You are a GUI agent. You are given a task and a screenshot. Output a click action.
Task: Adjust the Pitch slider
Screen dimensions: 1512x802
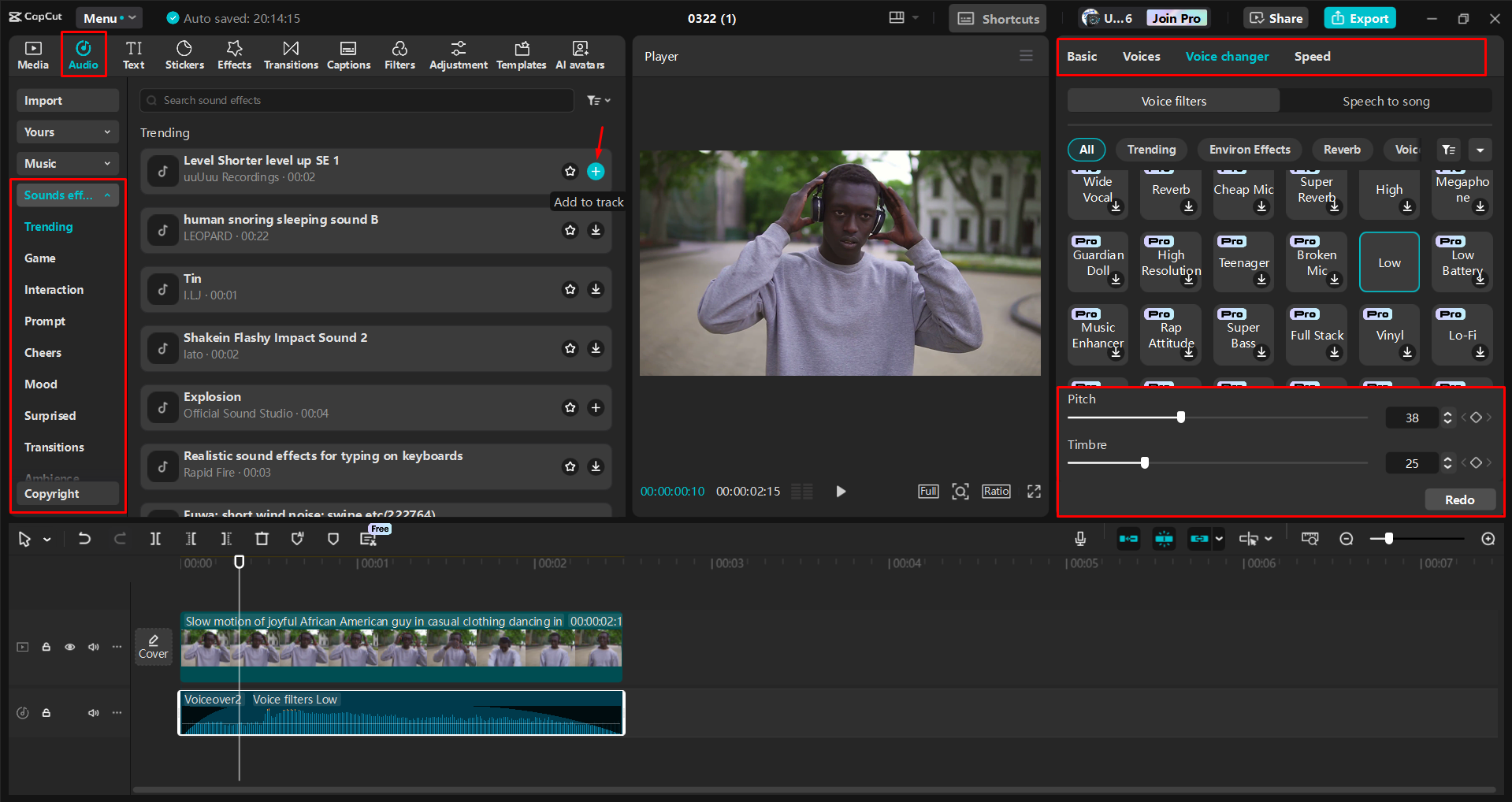[1180, 418]
